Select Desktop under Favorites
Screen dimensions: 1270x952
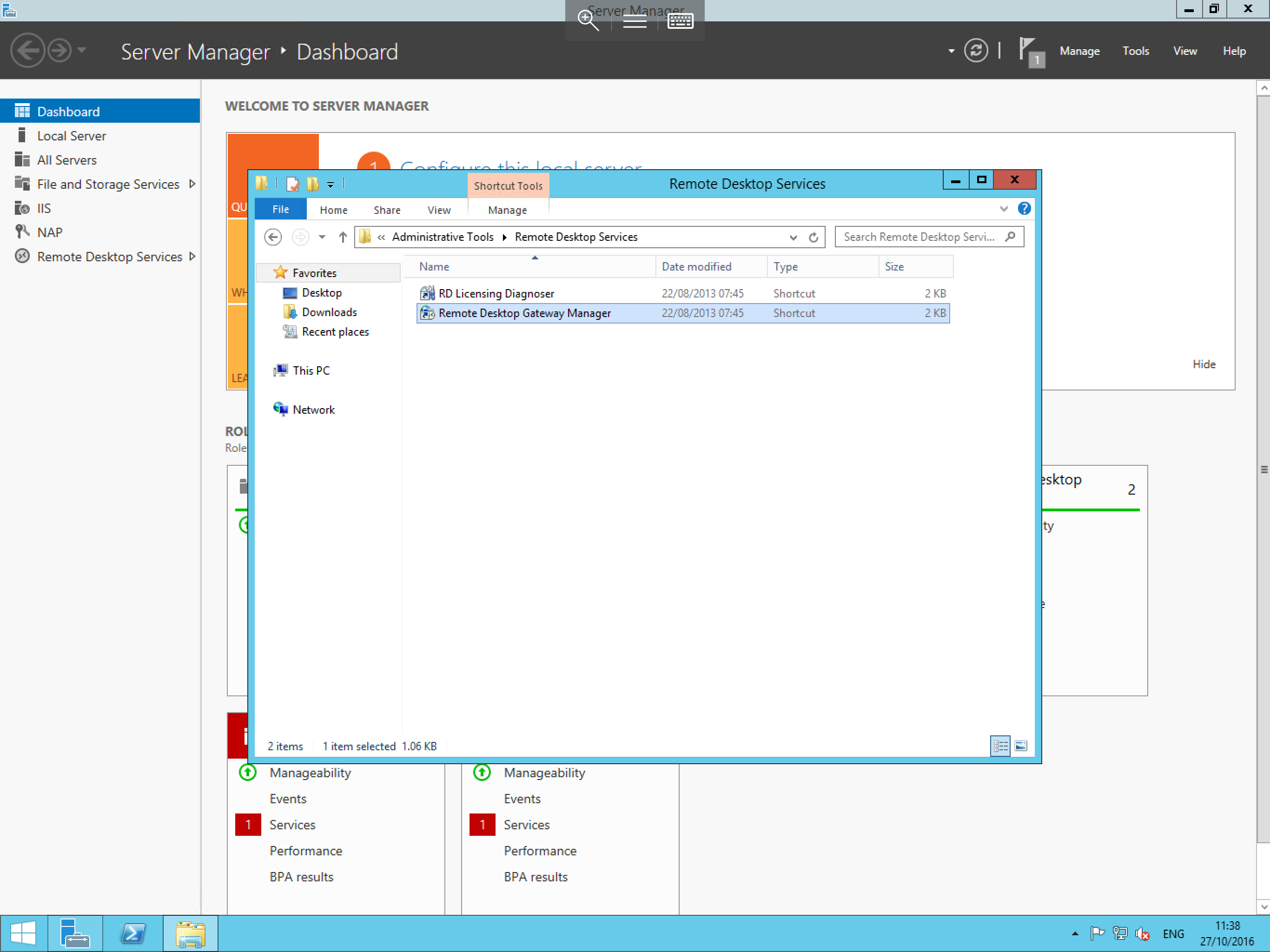(322, 292)
